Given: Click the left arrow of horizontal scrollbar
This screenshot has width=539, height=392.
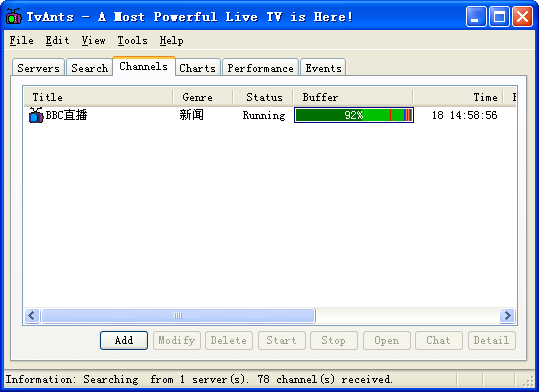Looking at the screenshot, I should click(x=32, y=315).
